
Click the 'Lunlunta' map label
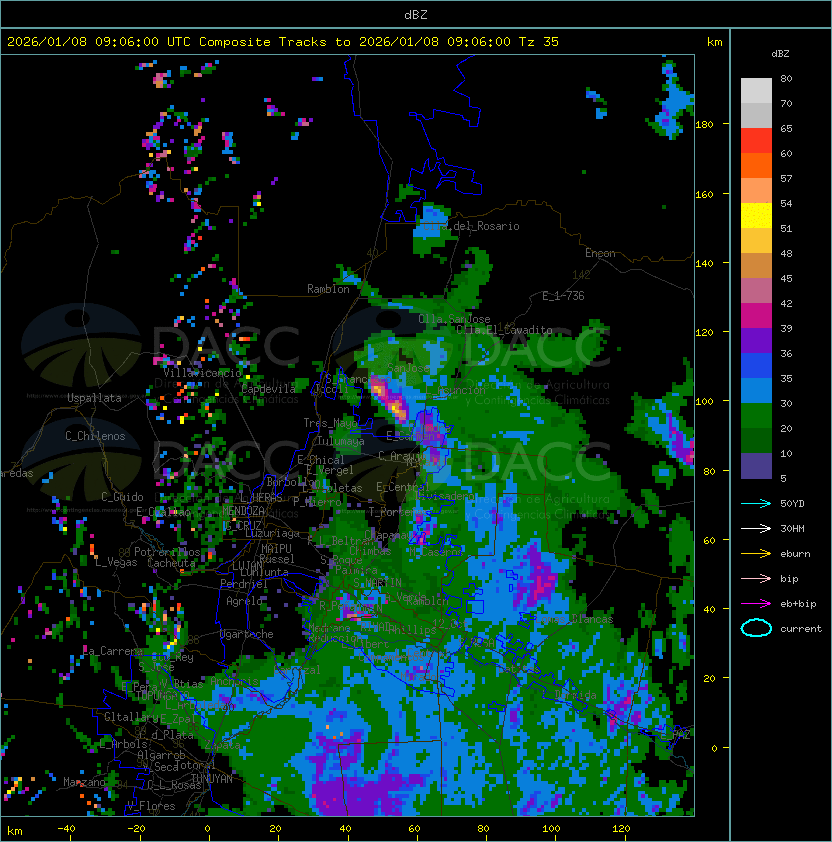point(264,572)
